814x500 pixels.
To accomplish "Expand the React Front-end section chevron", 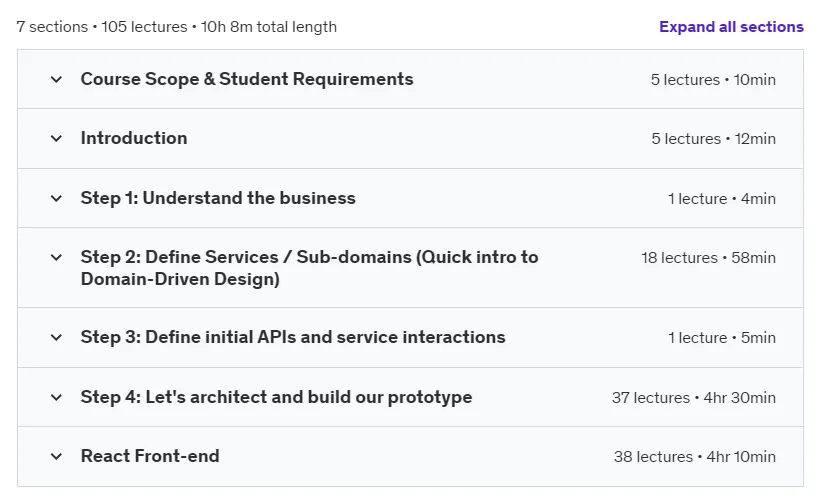I will [x=56, y=457].
